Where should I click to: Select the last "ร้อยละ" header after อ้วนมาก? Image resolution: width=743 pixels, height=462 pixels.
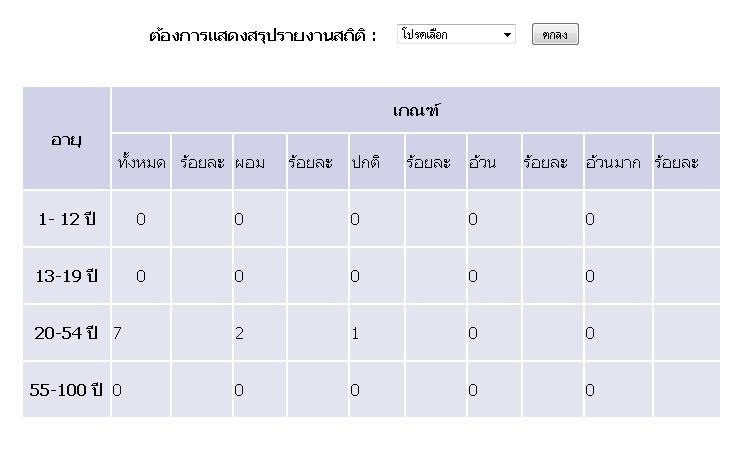click(x=676, y=162)
